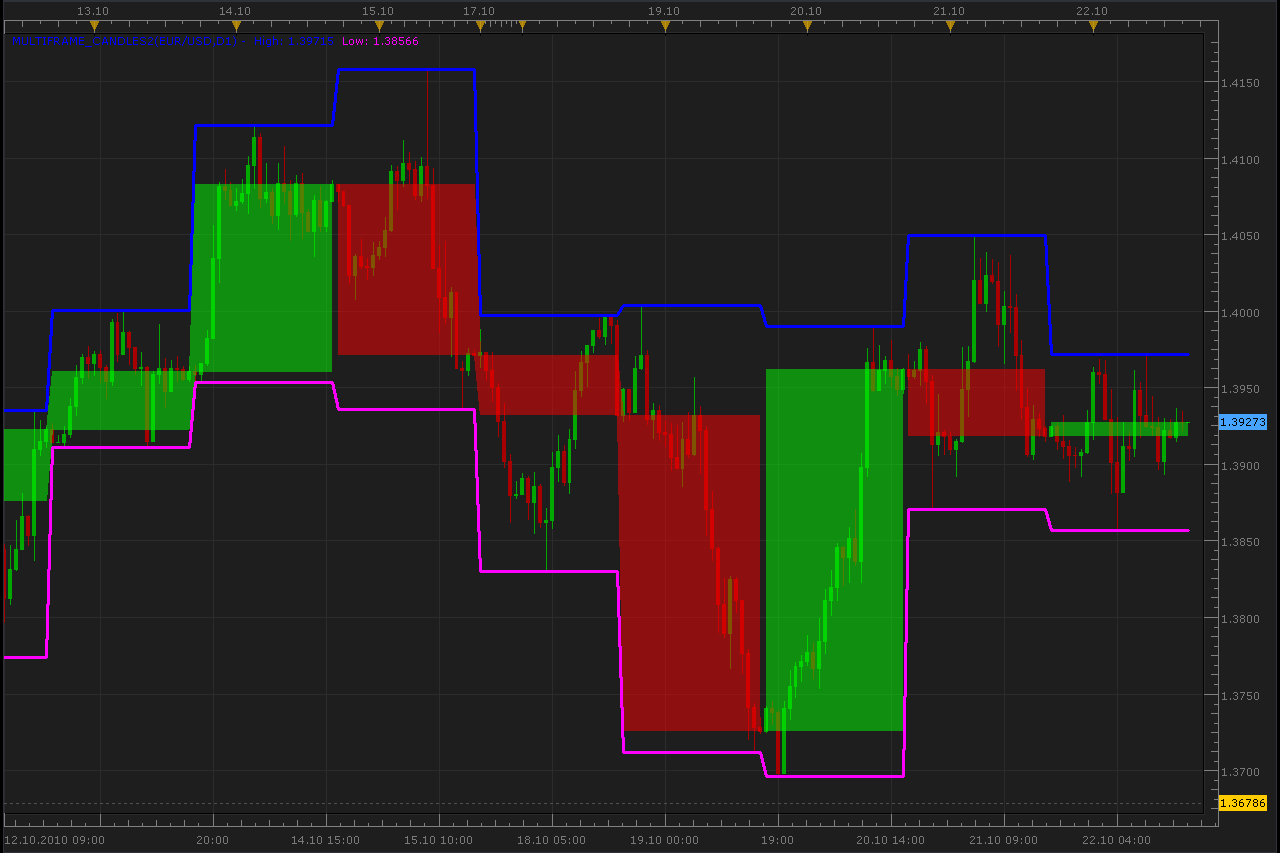
Task: Click the magenta Low: 1.38566 value
Action: pyautogui.click(x=380, y=42)
